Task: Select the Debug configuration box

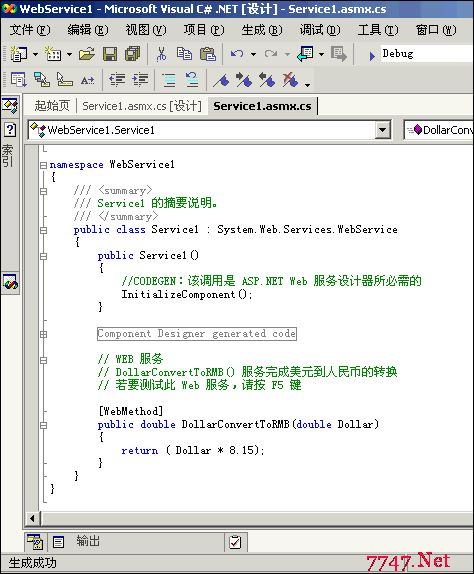Action: pyautogui.click(x=427, y=54)
